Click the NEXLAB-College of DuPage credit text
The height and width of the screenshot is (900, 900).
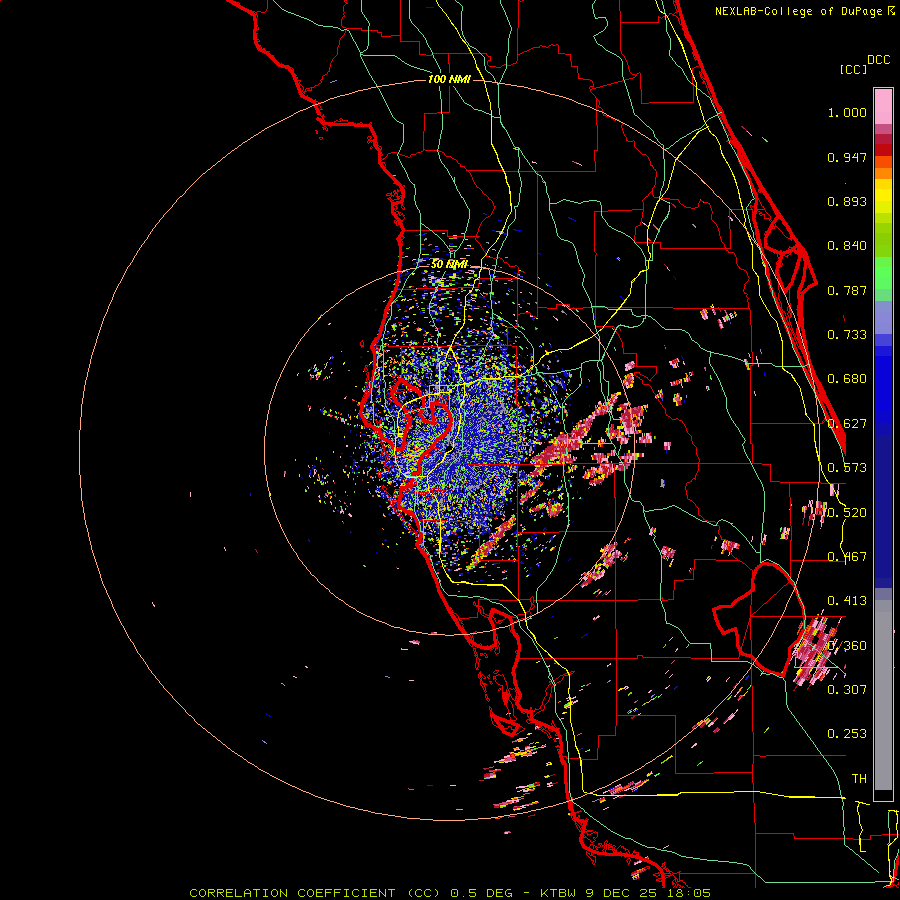click(798, 11)
